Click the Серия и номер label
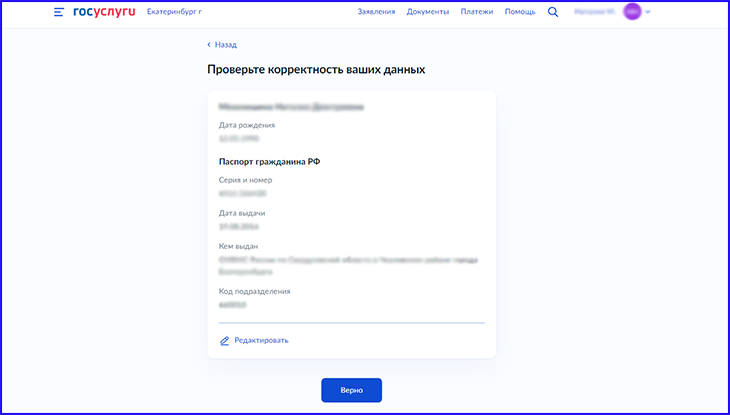Viewport: 730px width, 415px height. click(245, 180)
